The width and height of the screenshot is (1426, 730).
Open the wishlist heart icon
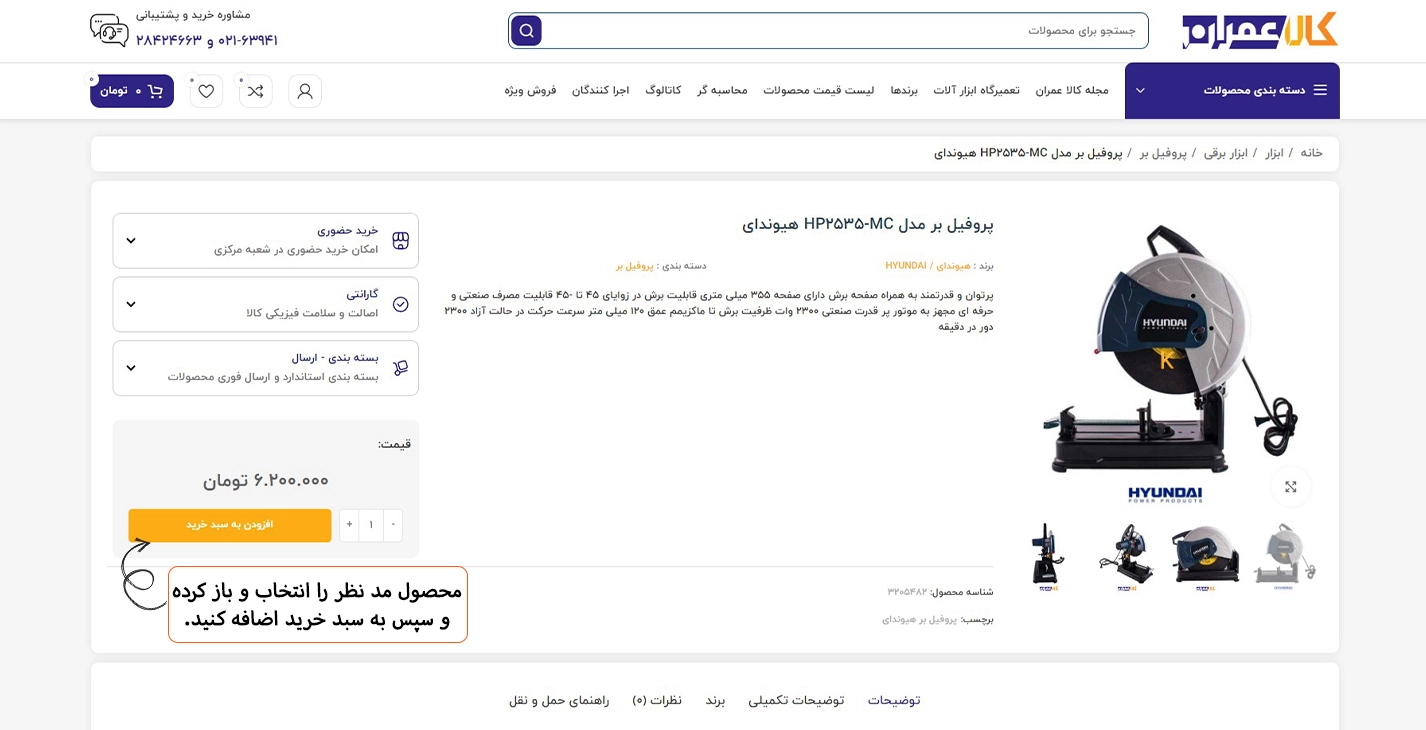click(x=206, y=91)
